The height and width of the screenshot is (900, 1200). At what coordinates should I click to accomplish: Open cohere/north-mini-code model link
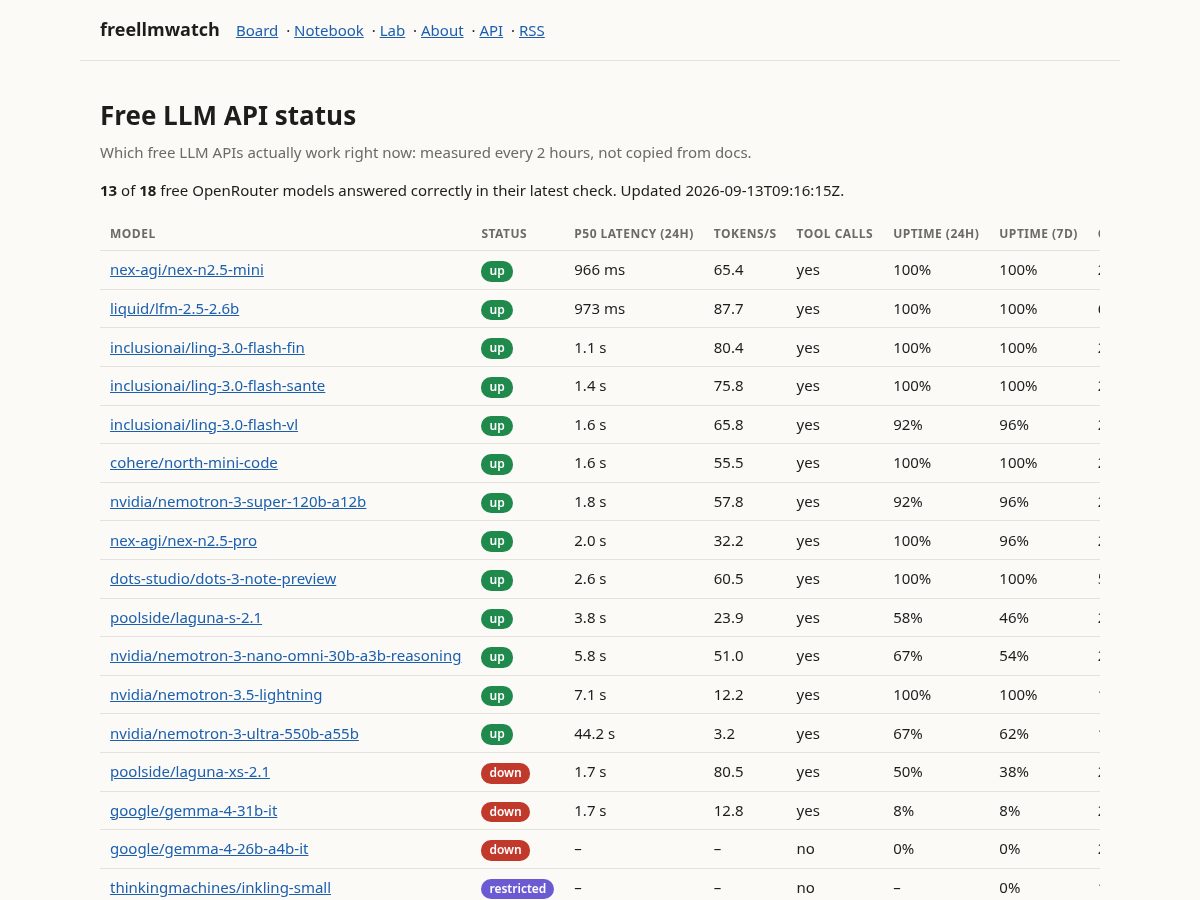coord(194,463)
